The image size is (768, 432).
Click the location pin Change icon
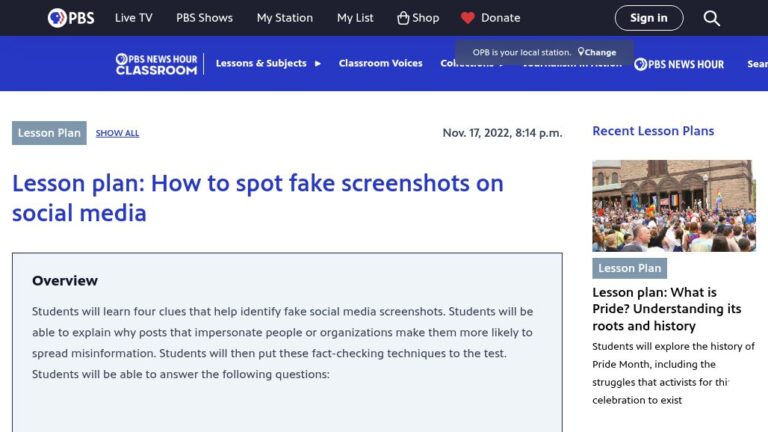(x=581, y=51)
